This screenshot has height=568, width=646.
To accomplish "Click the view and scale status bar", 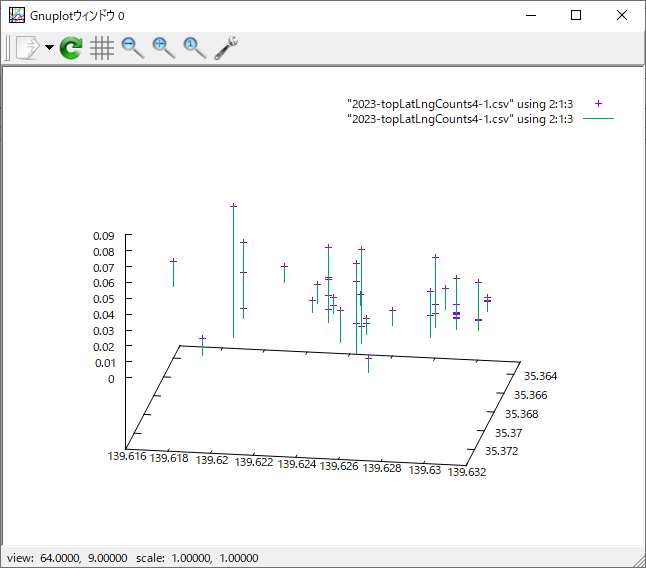I will point(132,558).
